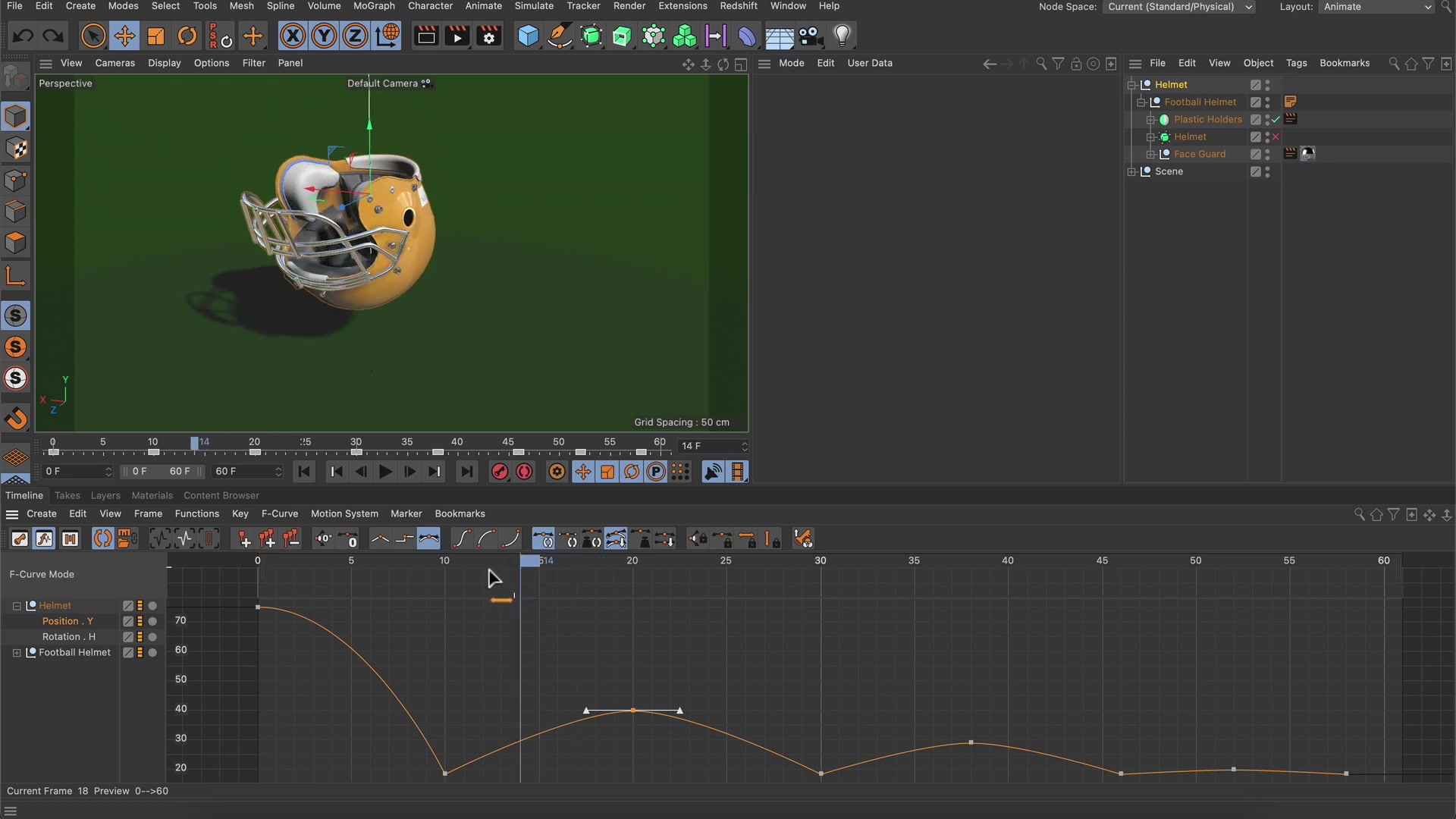Switch the timeline to Dope Sheet mode icon
Viewport: 1456px width, 819px height.
[20, 538]
